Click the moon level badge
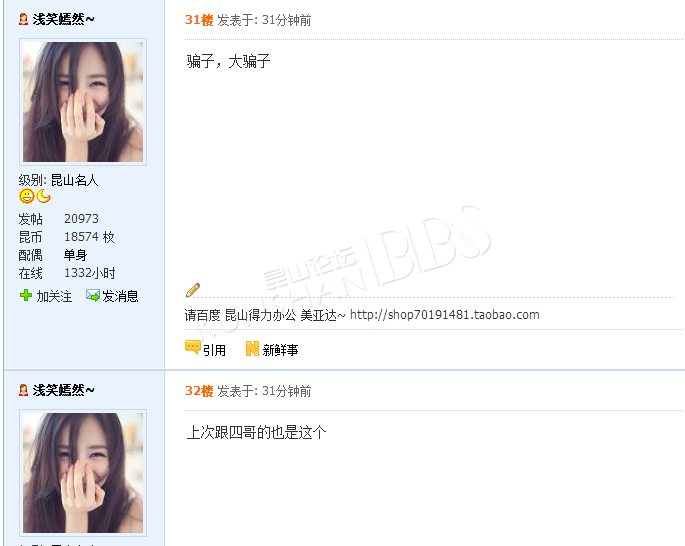This screenshot has width=685, height=546. 43,197
